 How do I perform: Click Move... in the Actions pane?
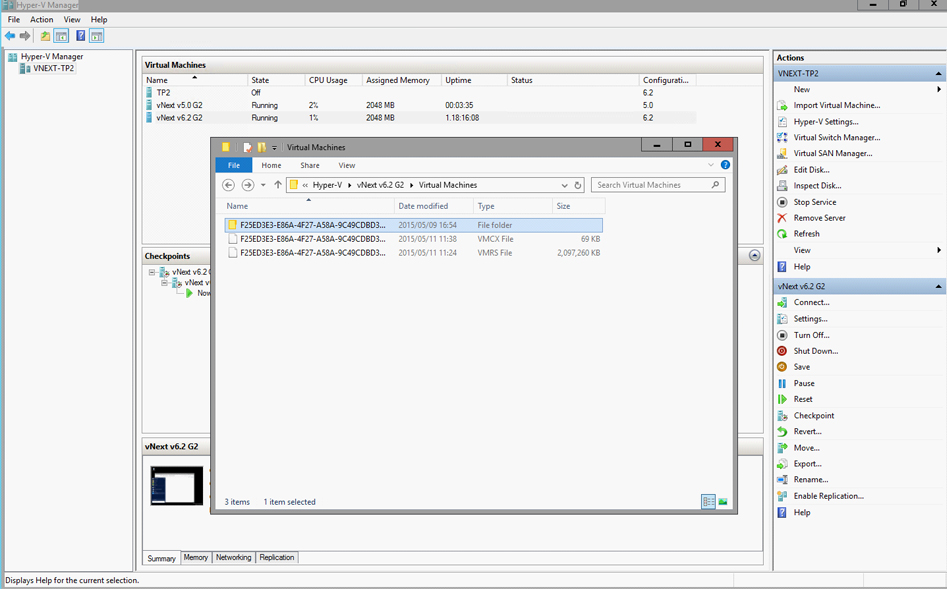(x=806, y=448)
